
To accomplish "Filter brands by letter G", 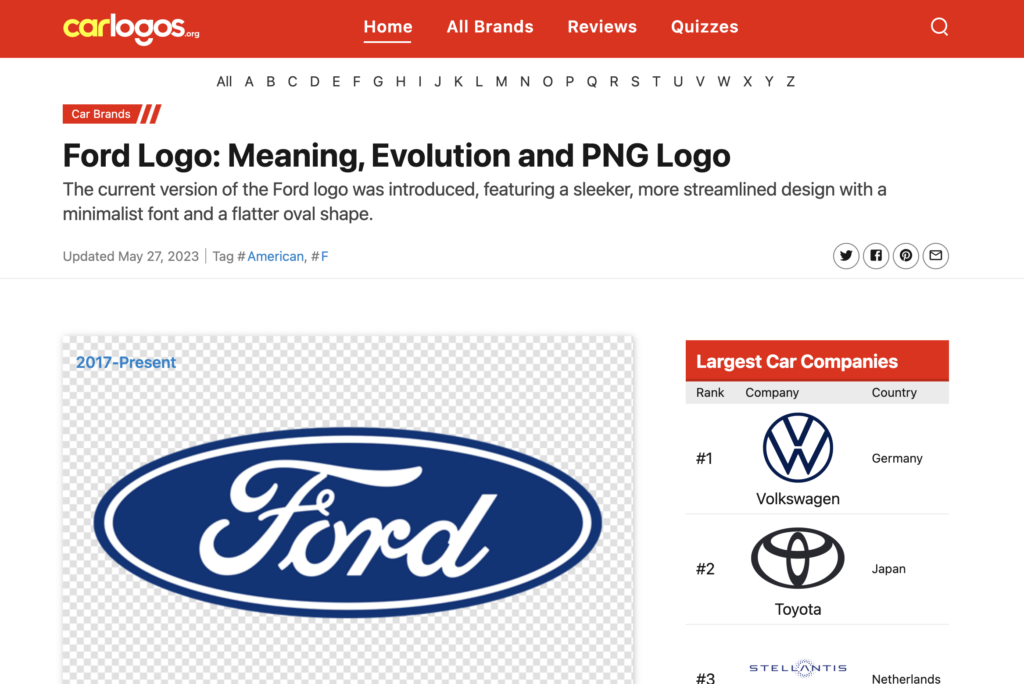I will coord(378,82).
